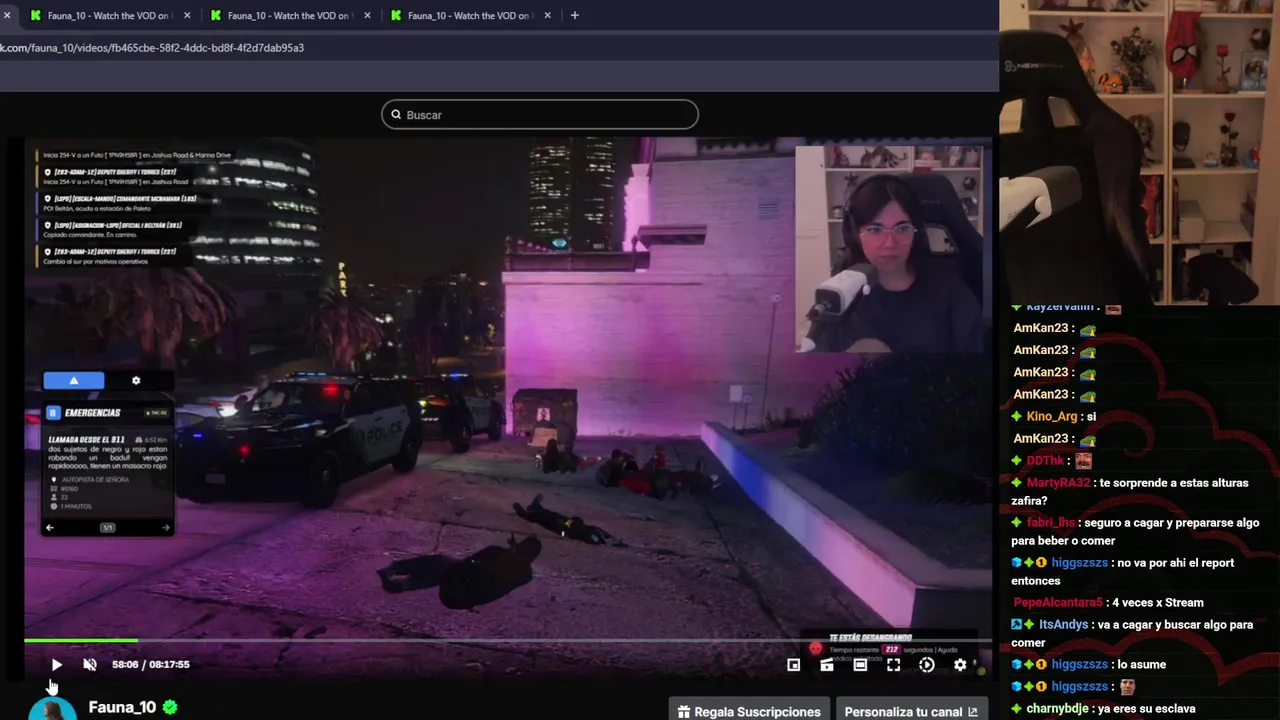Click the blue badge beside ItsAndys
This screenshot has width=1280, height=720.
[1017, 625]
